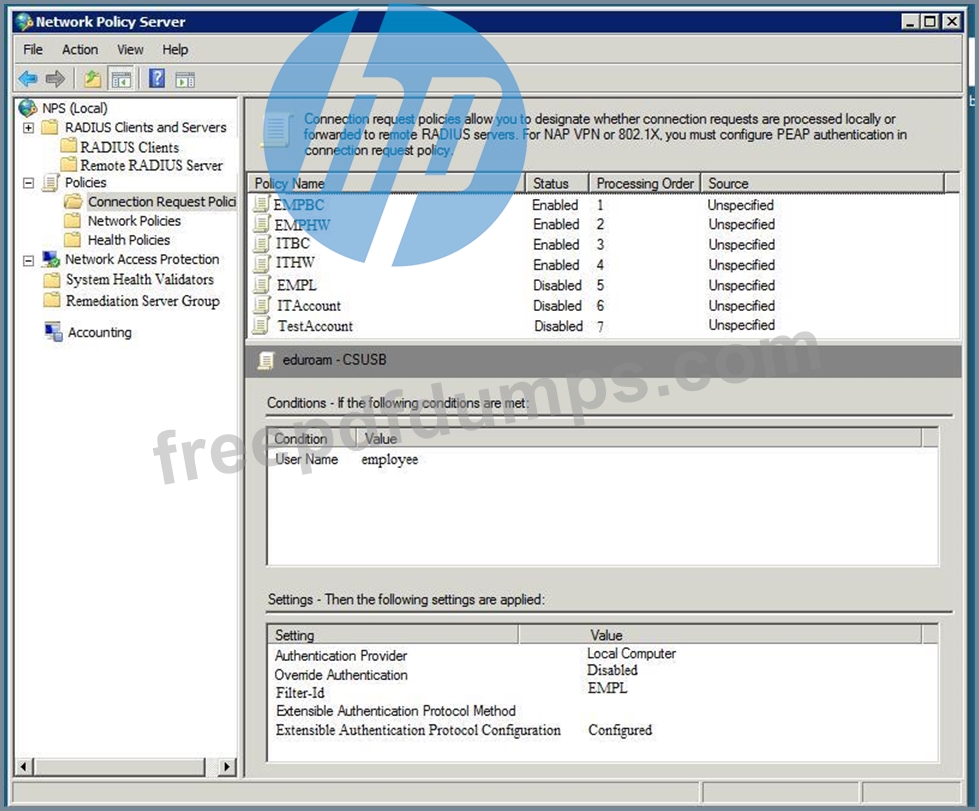Screen dimensions: 979x811
Task: Click the Filter-Id setting row label
Action: [x=300, y=693]
